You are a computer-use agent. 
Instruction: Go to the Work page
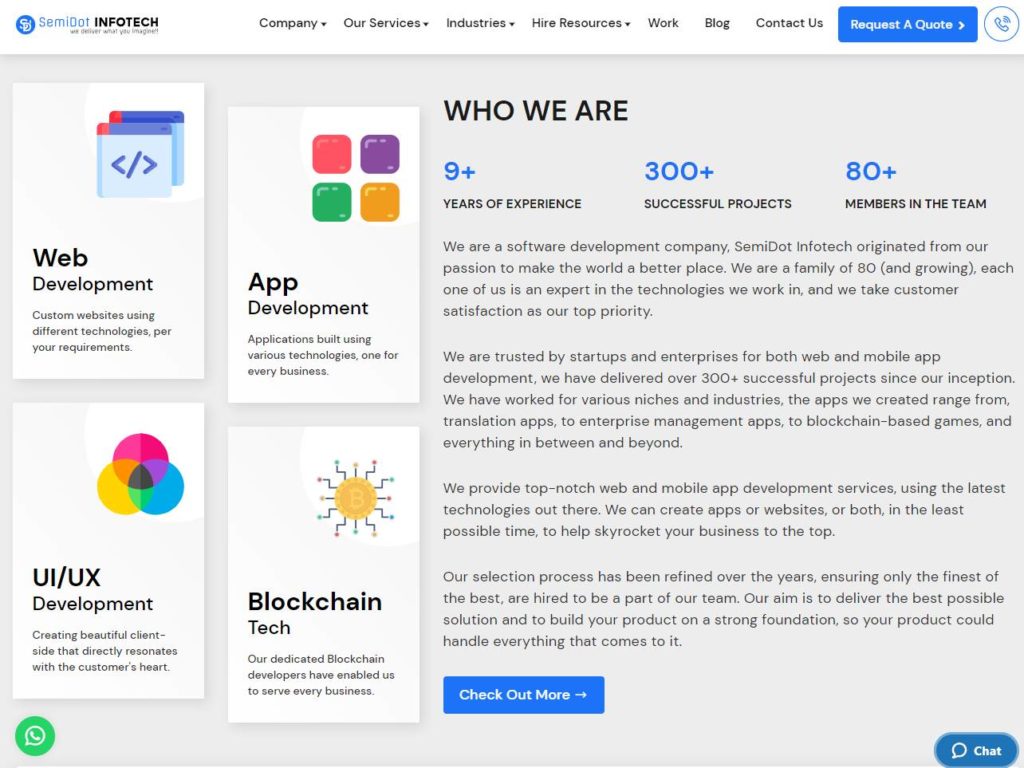tap(663, 23)
